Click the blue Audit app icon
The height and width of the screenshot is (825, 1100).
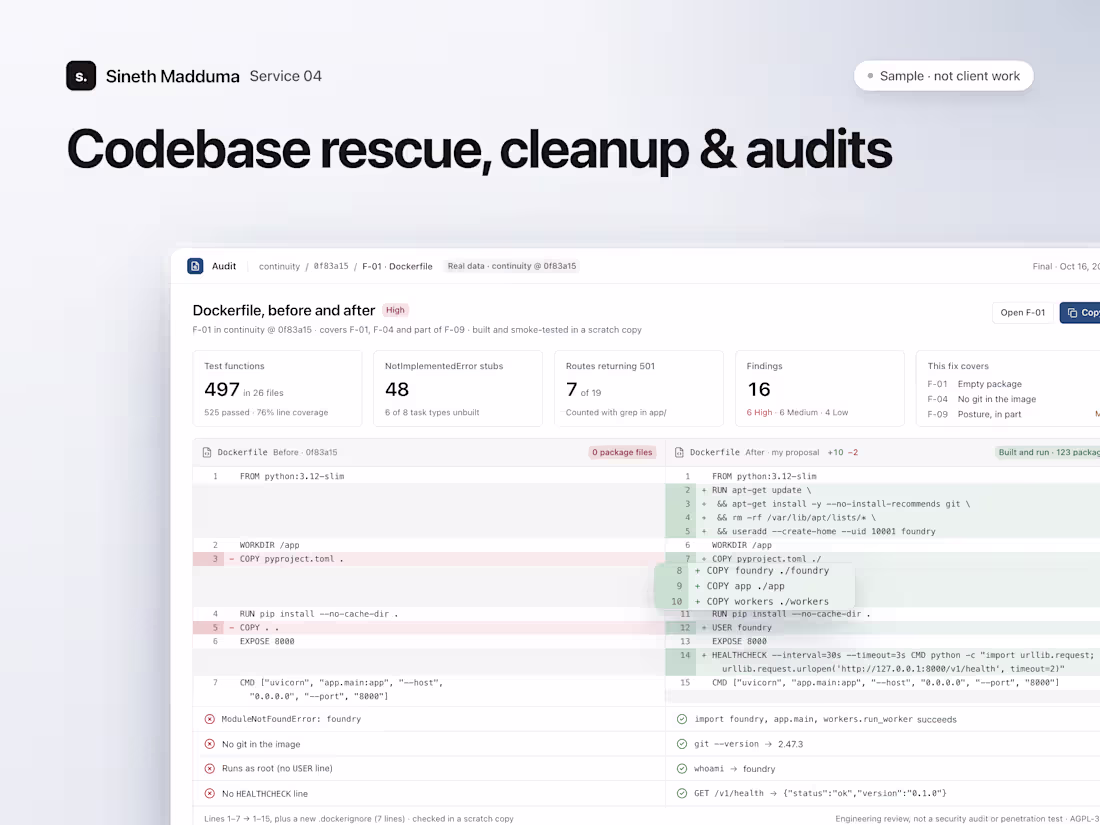click(x=195, y=266)
